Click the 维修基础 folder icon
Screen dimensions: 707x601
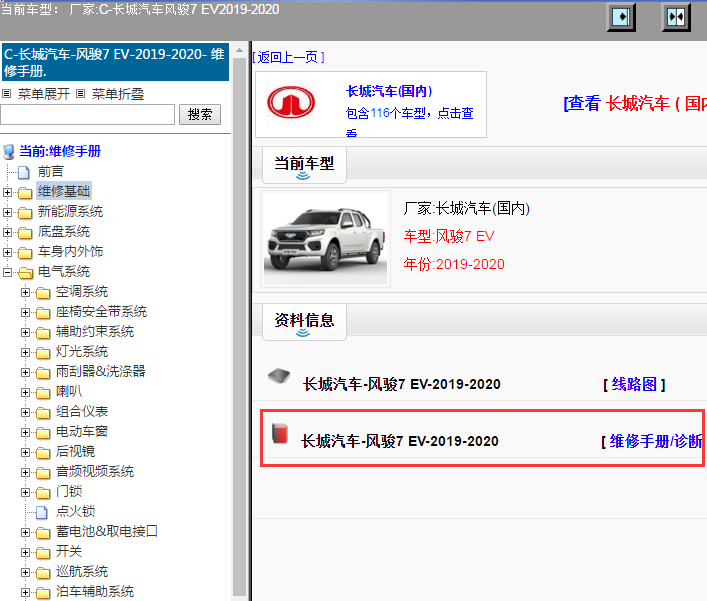[x=25, y=193]
